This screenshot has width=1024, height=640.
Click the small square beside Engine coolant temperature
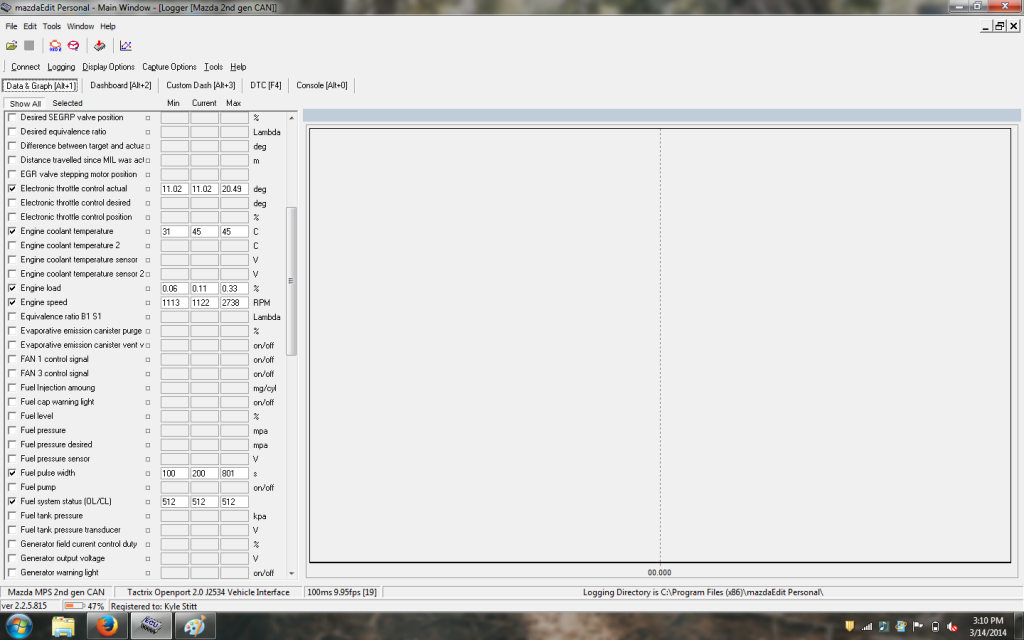point(148,232)
